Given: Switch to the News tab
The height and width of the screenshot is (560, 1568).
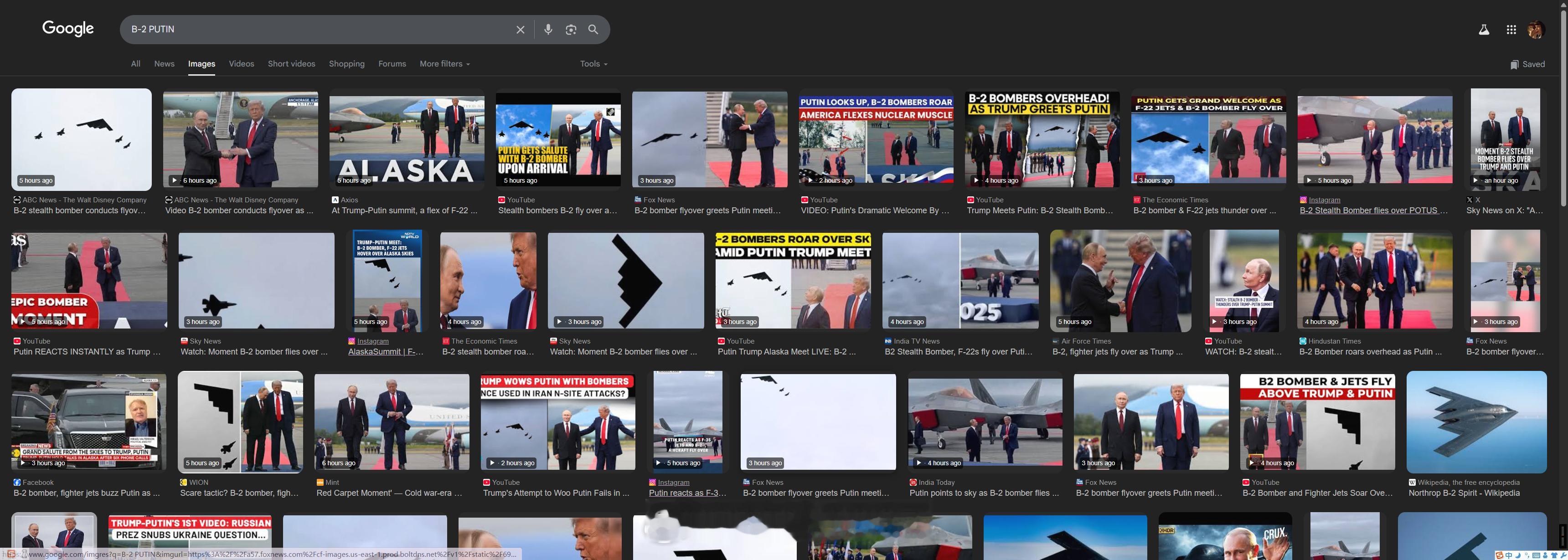Looking at the screenshot, I should (165, 64).
